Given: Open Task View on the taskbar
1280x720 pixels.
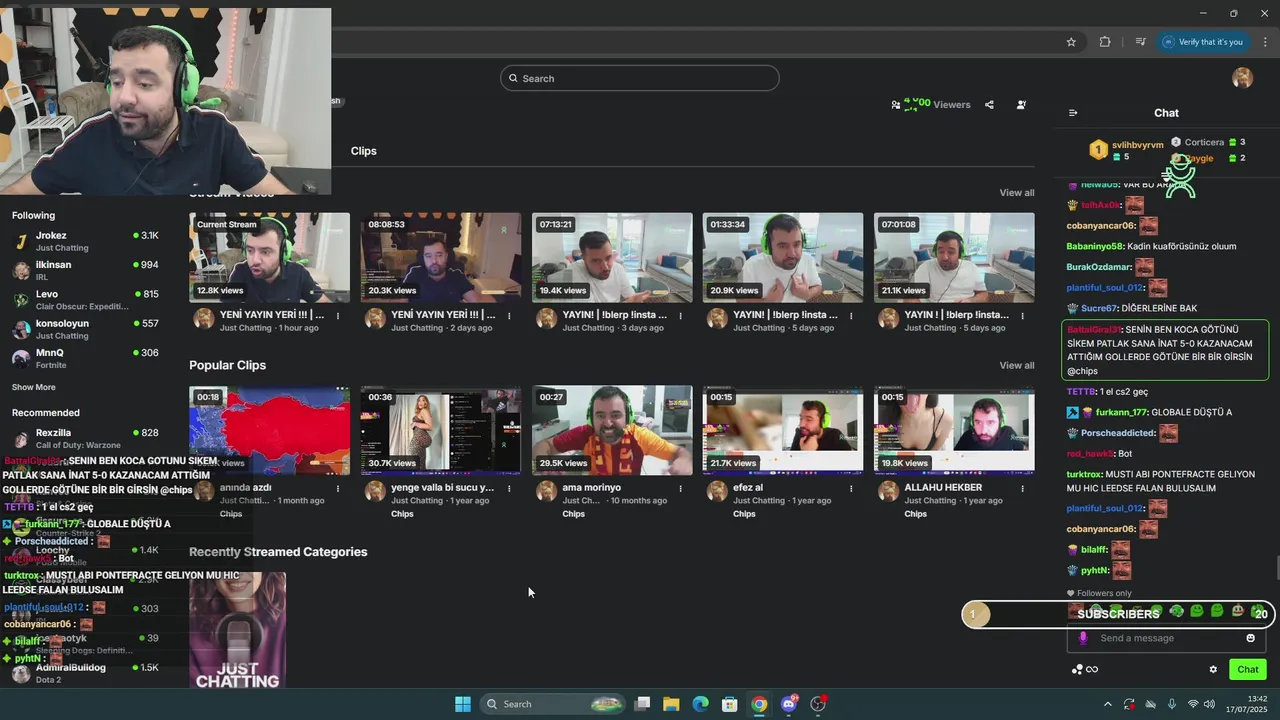Looking at the screenshot, I should (x=642, y=704).
